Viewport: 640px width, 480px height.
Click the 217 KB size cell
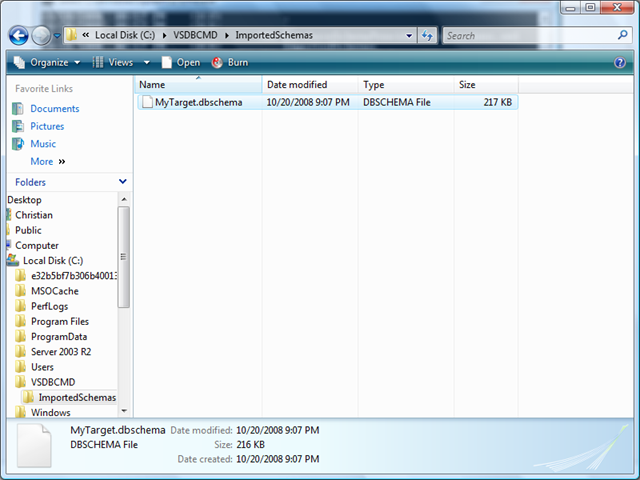(498, 102)
